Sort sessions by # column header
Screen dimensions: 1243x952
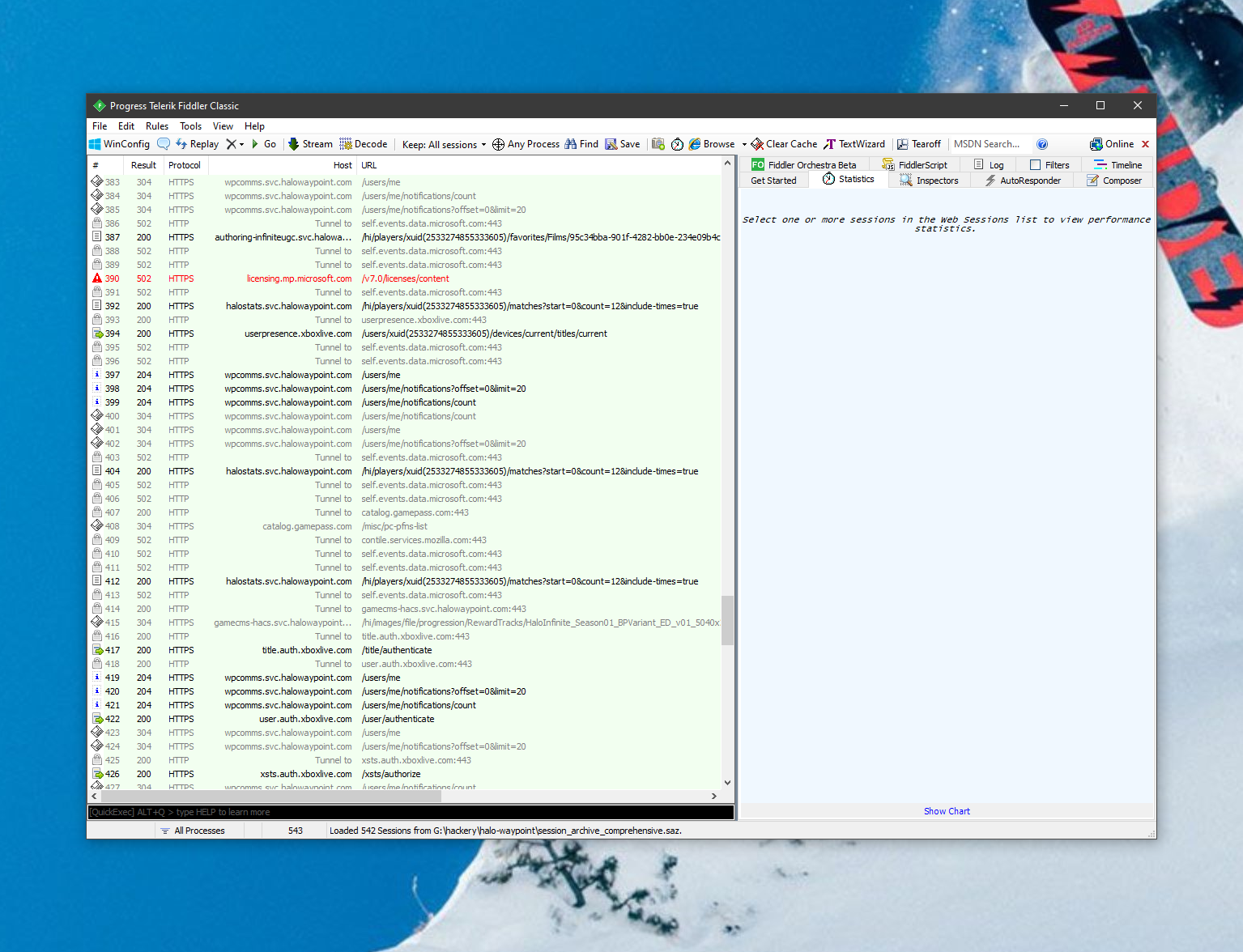click(x=105, y=165)
